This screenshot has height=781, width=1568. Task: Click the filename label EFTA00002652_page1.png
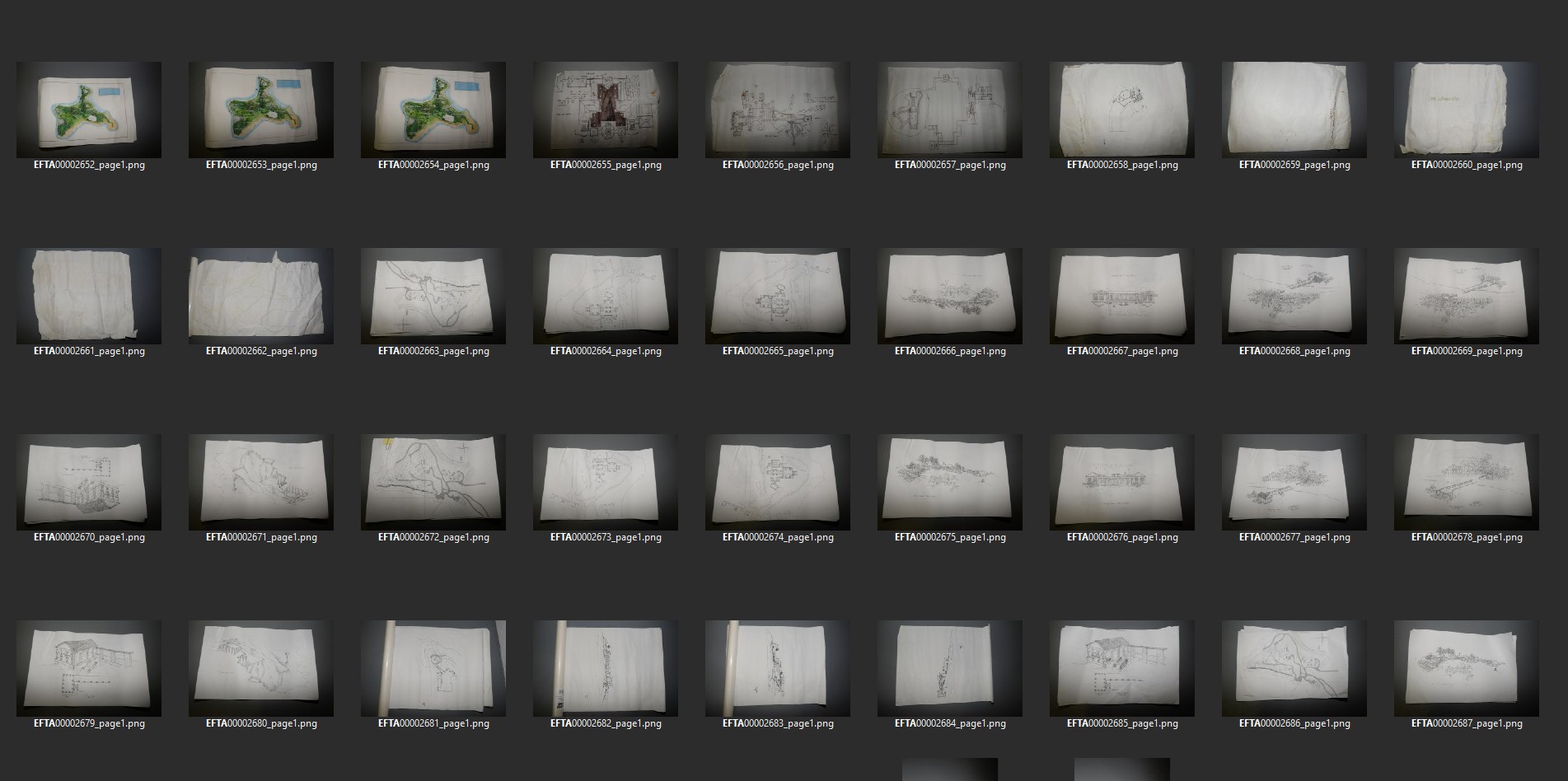tap(89, 165)
